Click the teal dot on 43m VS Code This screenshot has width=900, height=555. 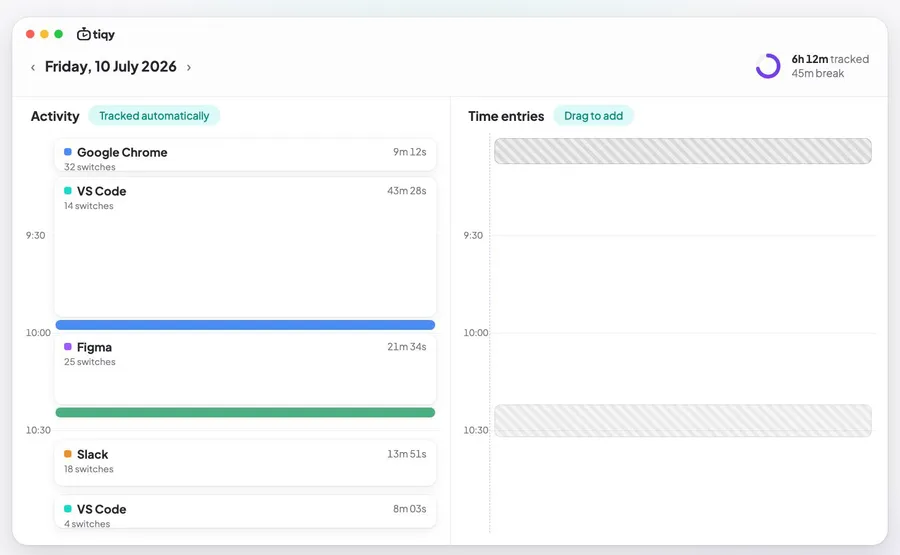click(x=68, y=191)
